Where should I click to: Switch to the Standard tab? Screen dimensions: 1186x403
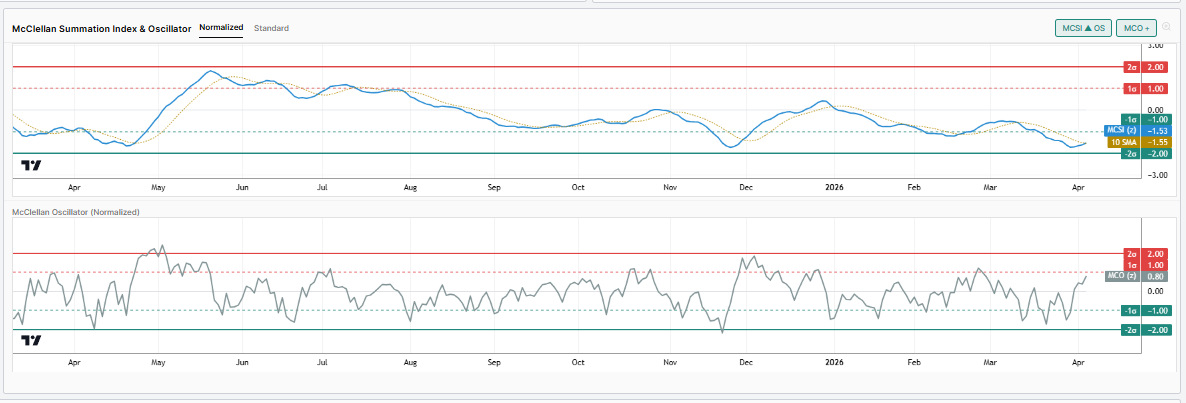271,28
